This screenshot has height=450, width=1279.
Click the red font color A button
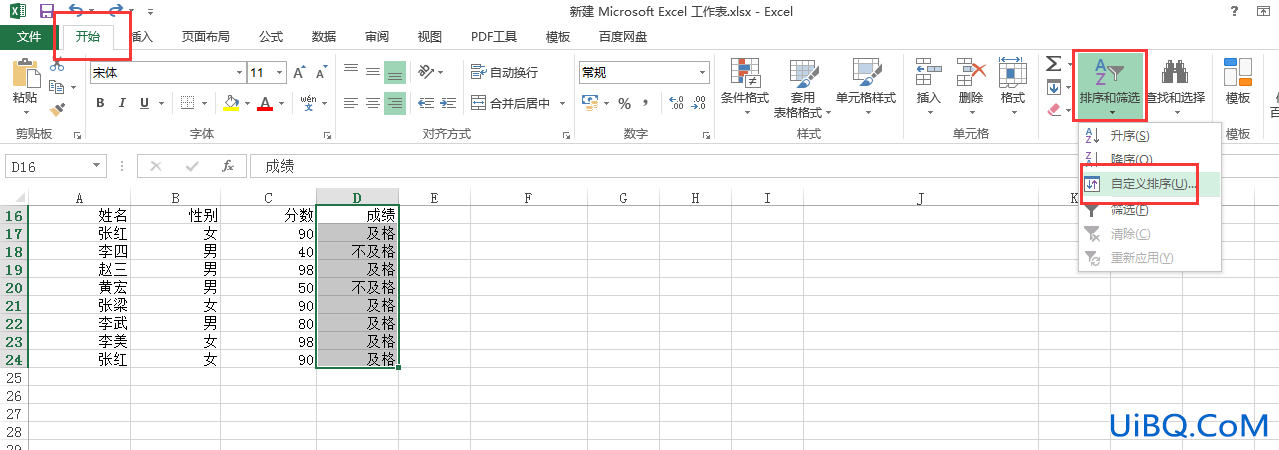(266, 103)
